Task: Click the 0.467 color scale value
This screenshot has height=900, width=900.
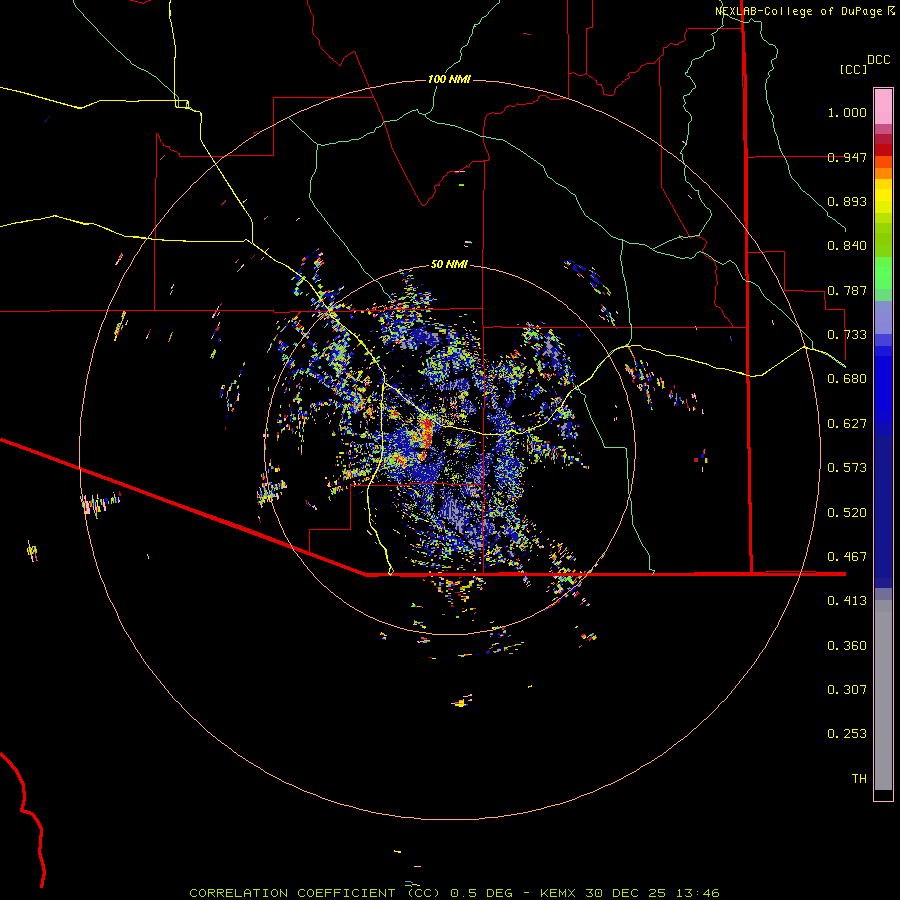Action: click(x=847, y=557)
